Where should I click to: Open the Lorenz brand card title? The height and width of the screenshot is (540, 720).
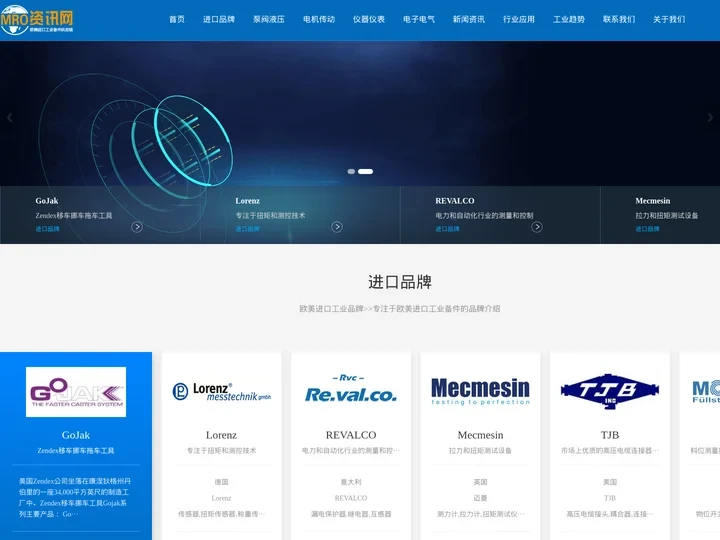tap(221, 435)
